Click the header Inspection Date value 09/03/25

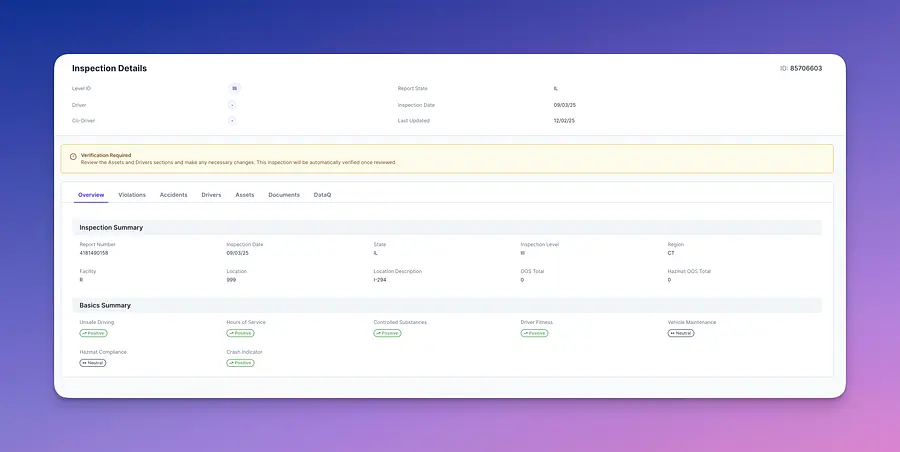[564, 105]
